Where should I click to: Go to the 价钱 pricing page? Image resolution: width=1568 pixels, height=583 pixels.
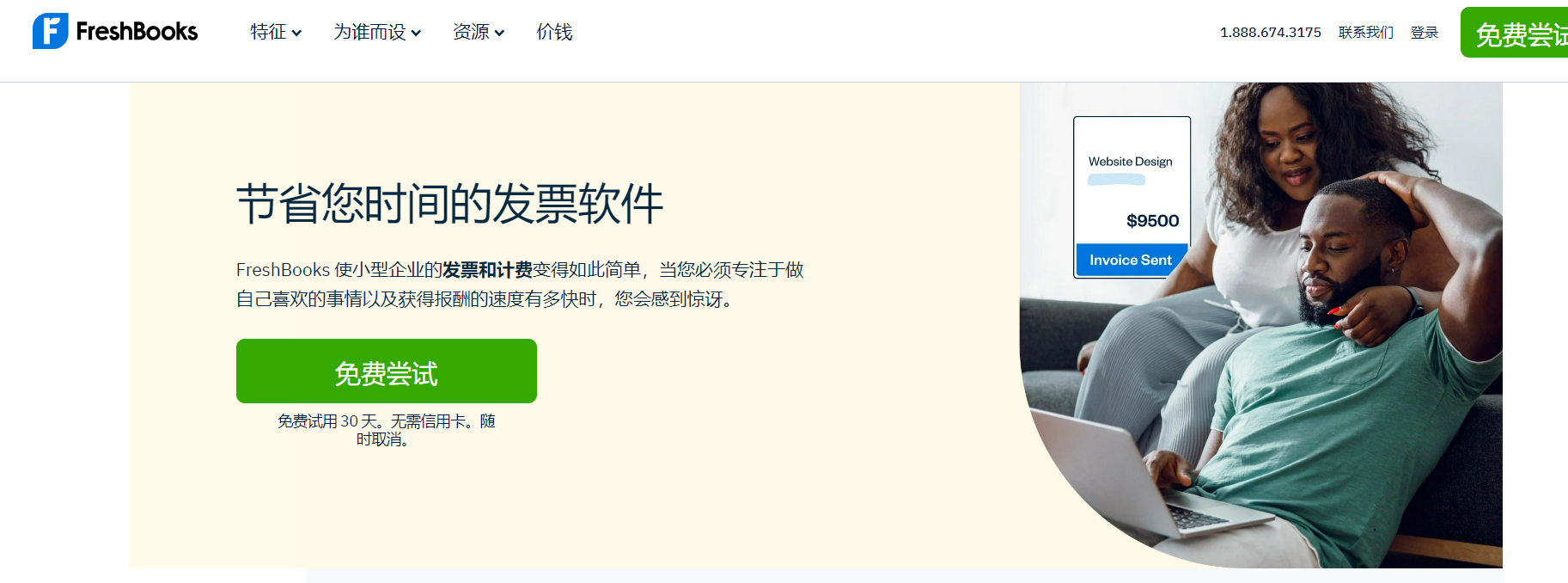(554, 32)
